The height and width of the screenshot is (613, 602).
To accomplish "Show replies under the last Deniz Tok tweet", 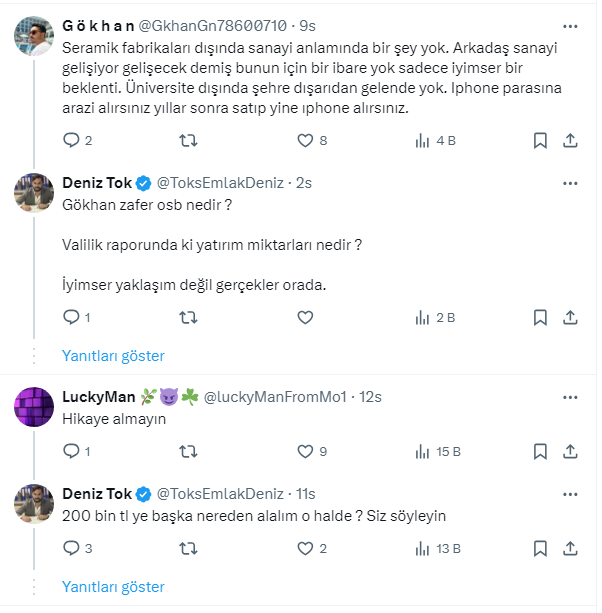I will pos(113,587).
